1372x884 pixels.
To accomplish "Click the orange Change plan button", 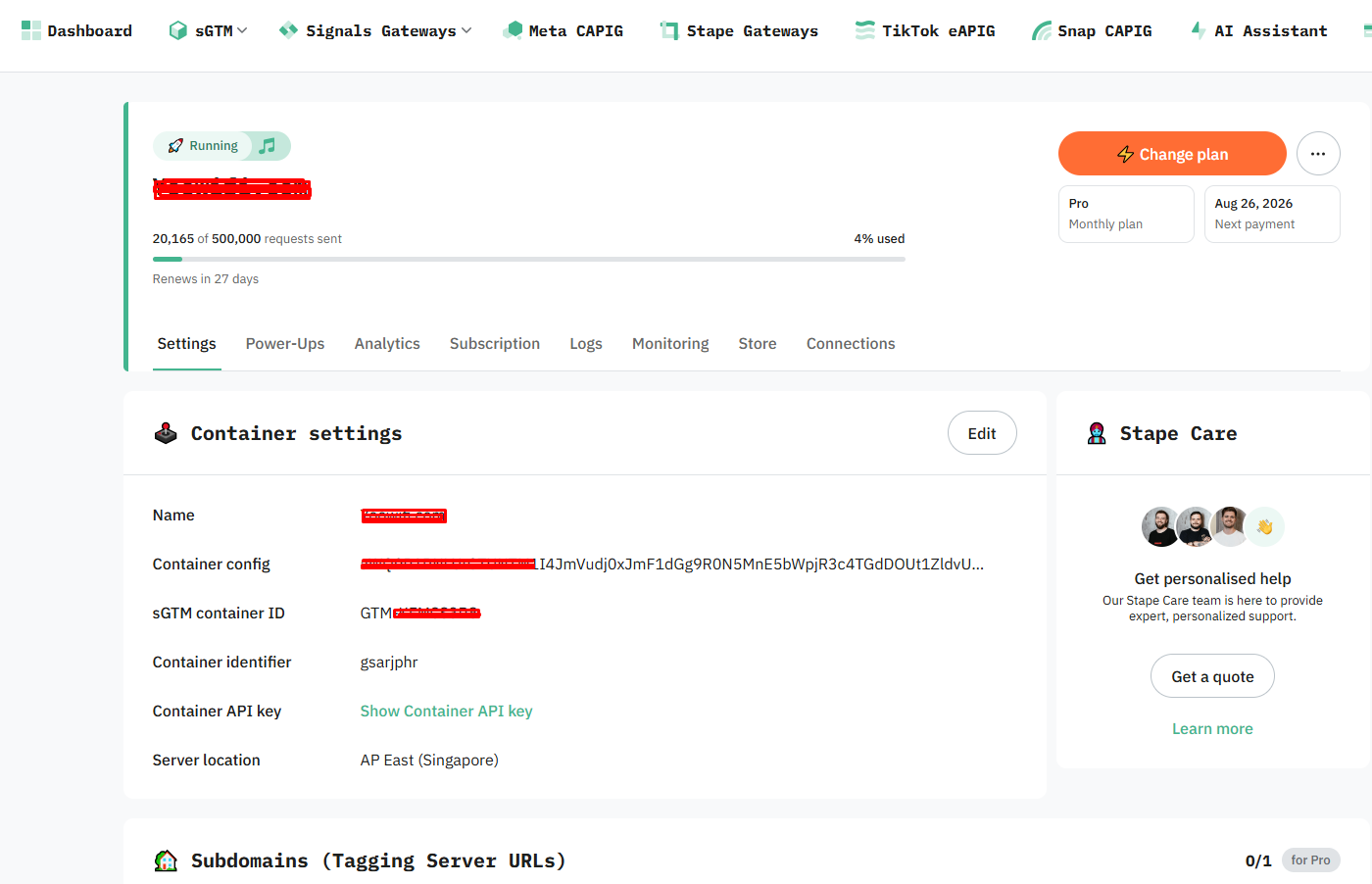I will [1172, 154].
